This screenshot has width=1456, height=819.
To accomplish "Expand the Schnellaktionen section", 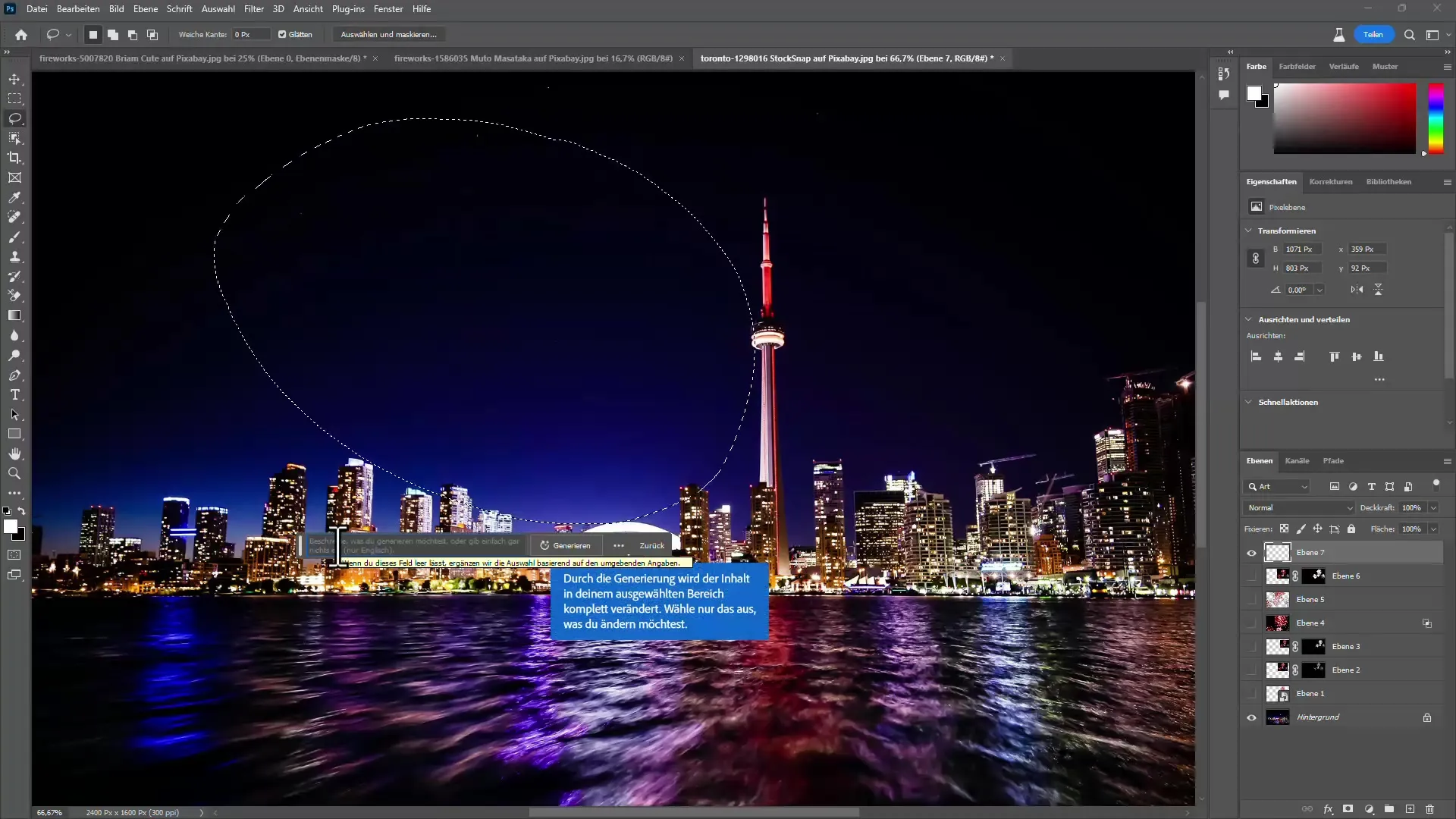I will tap(1251, 401).
